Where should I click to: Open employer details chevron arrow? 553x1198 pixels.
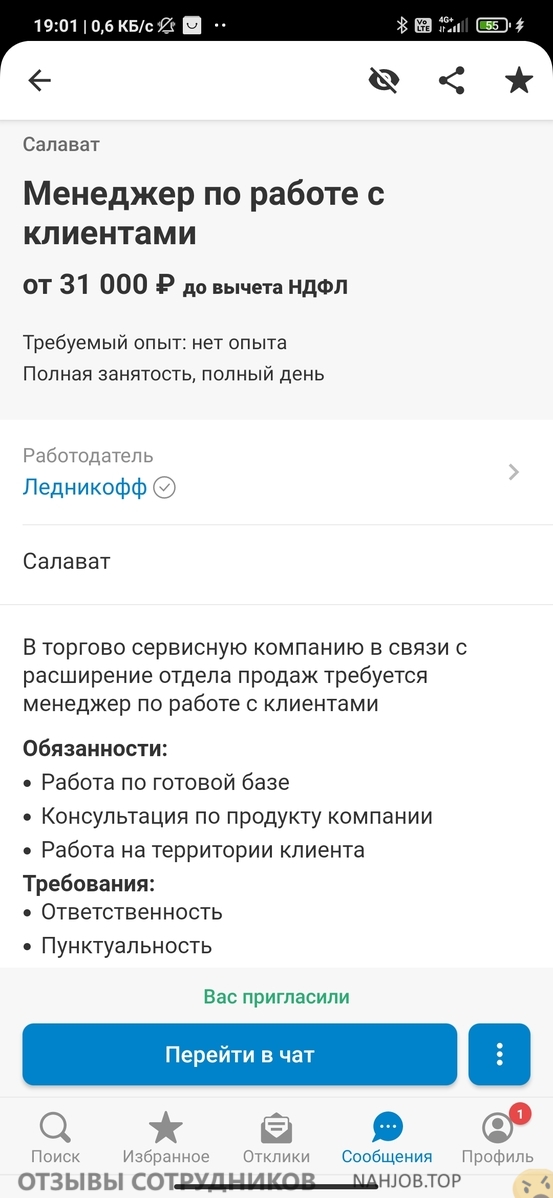(514, 472)
